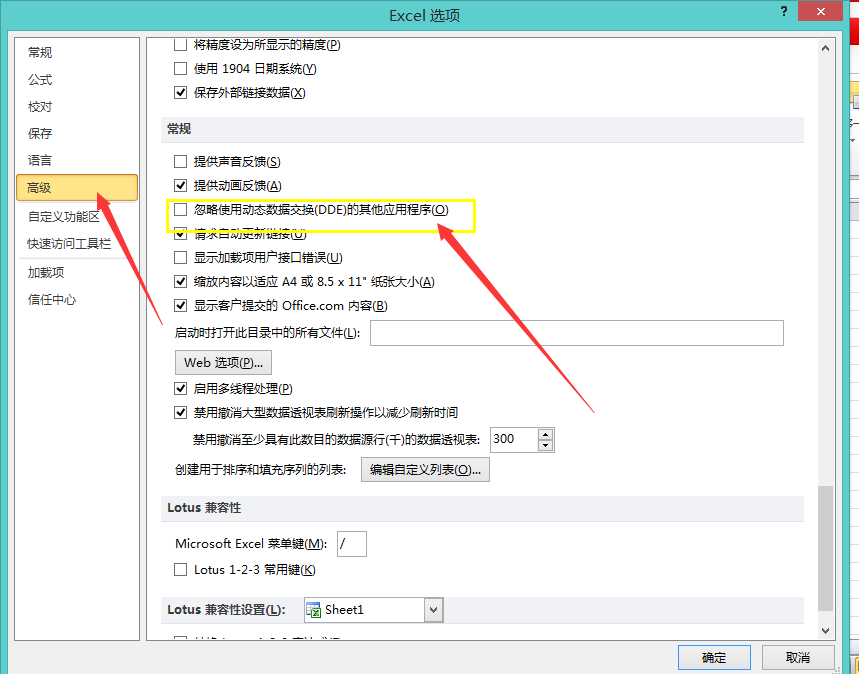The image size is (859, 674).
Task: Click the scrollbar down arrow
Action: (825, 629)
